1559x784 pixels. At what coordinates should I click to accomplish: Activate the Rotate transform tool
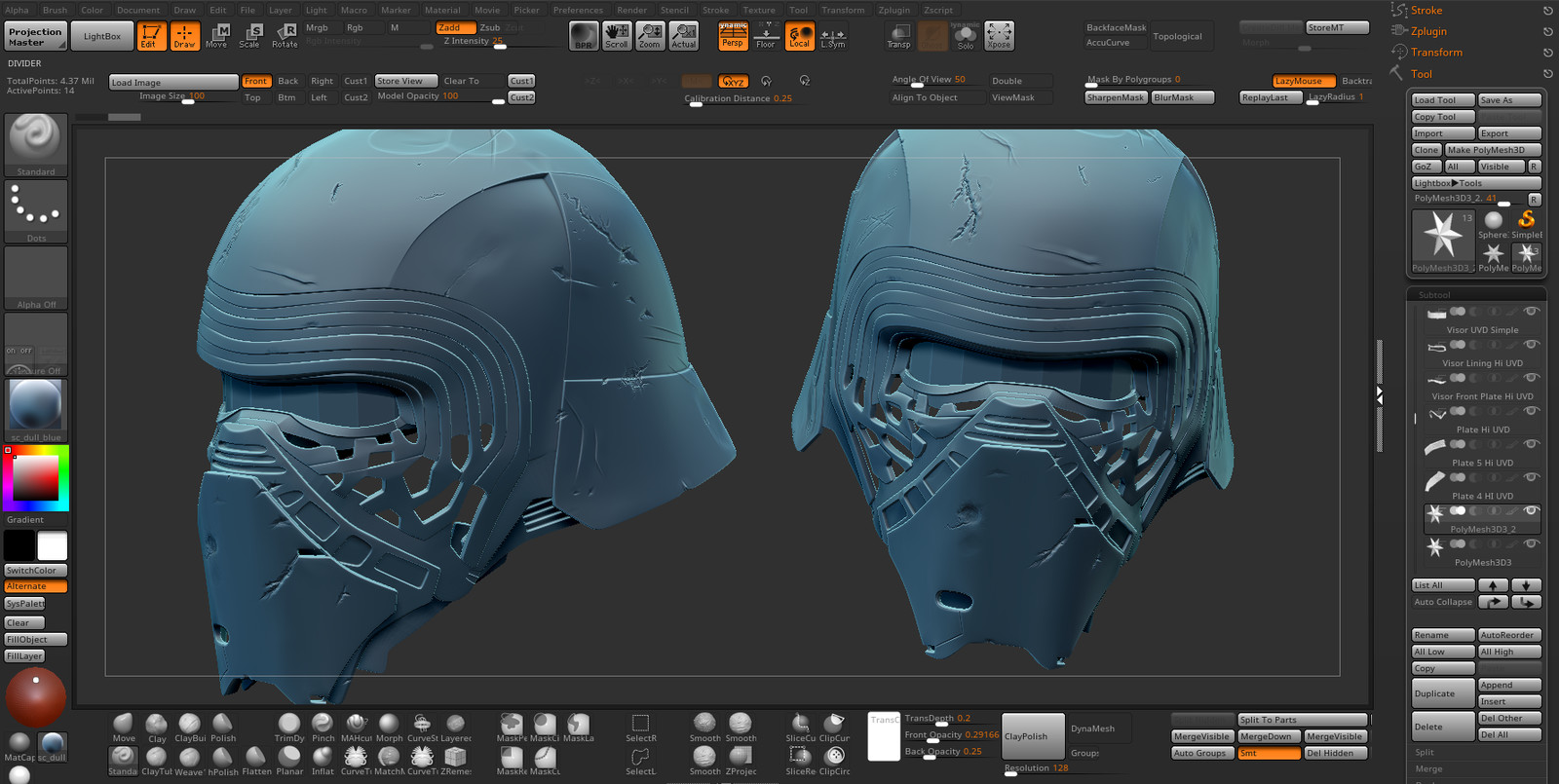click(285, 36)
